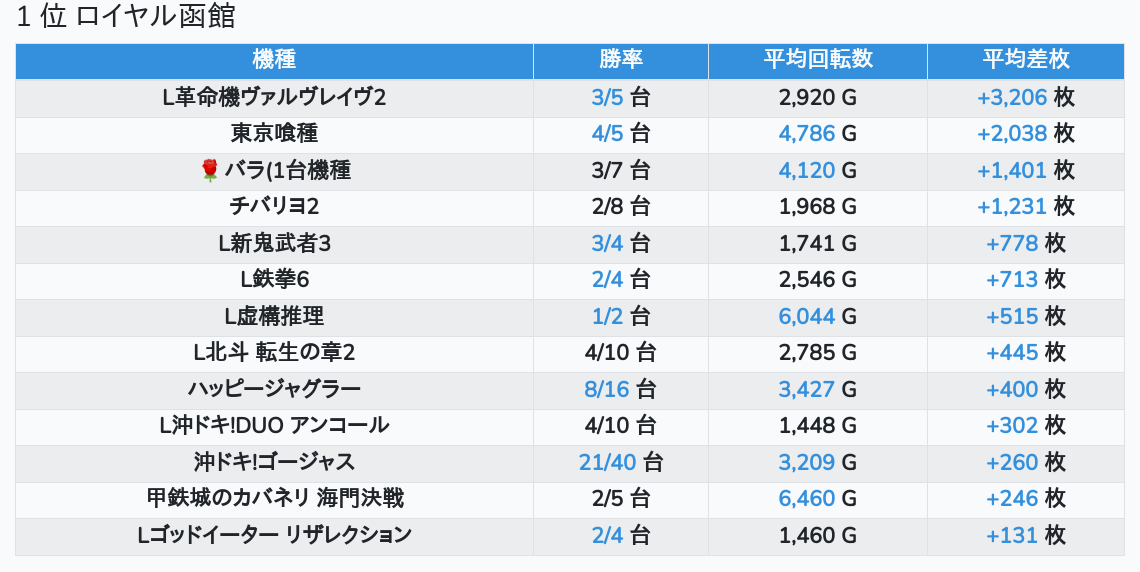Open the 沖ドキ!ゴージャス machine entry
This screenshot has width=1140, height=572.
[274, 462]
